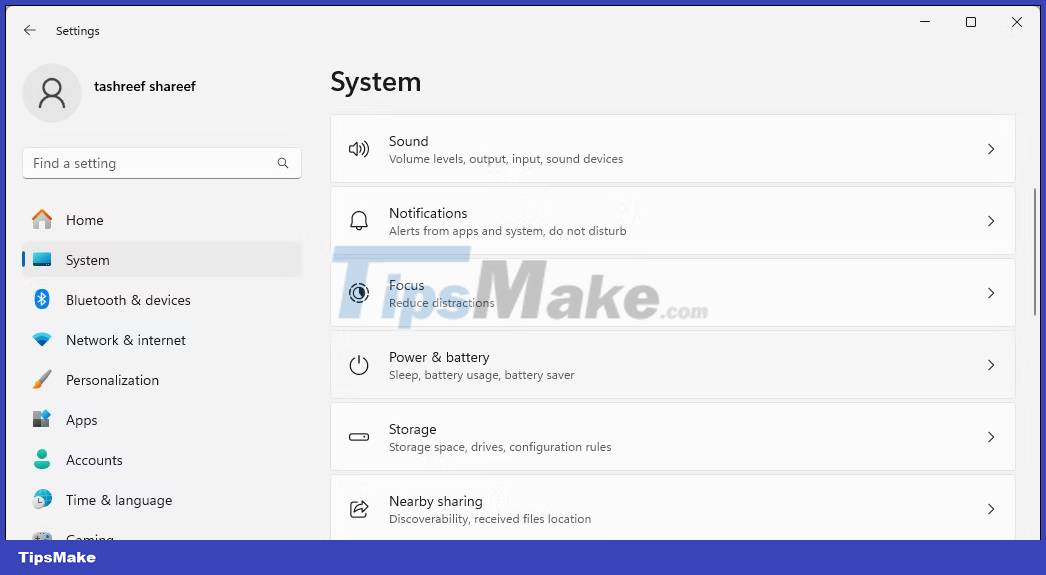Click the Bluetooth icon in sidebar
Screen dimensions: 1046x575
coord(42,299)
